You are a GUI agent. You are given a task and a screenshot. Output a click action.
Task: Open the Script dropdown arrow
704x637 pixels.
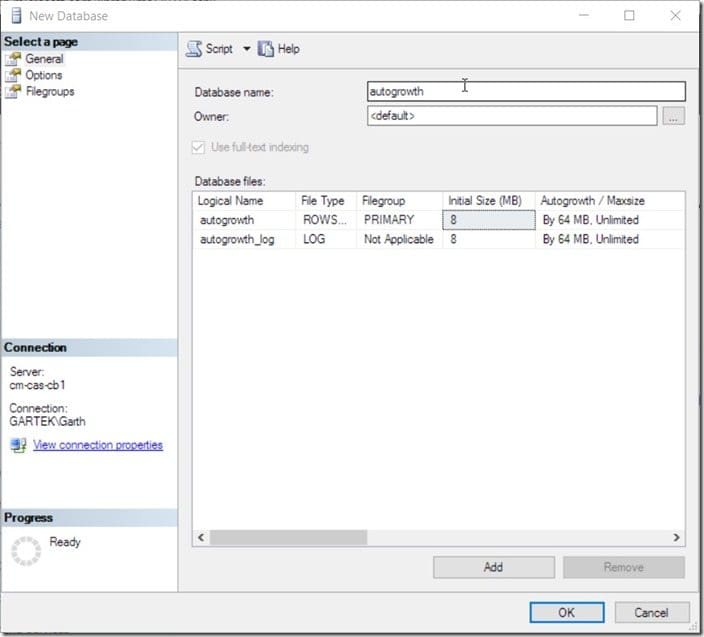tap(246, 48)
